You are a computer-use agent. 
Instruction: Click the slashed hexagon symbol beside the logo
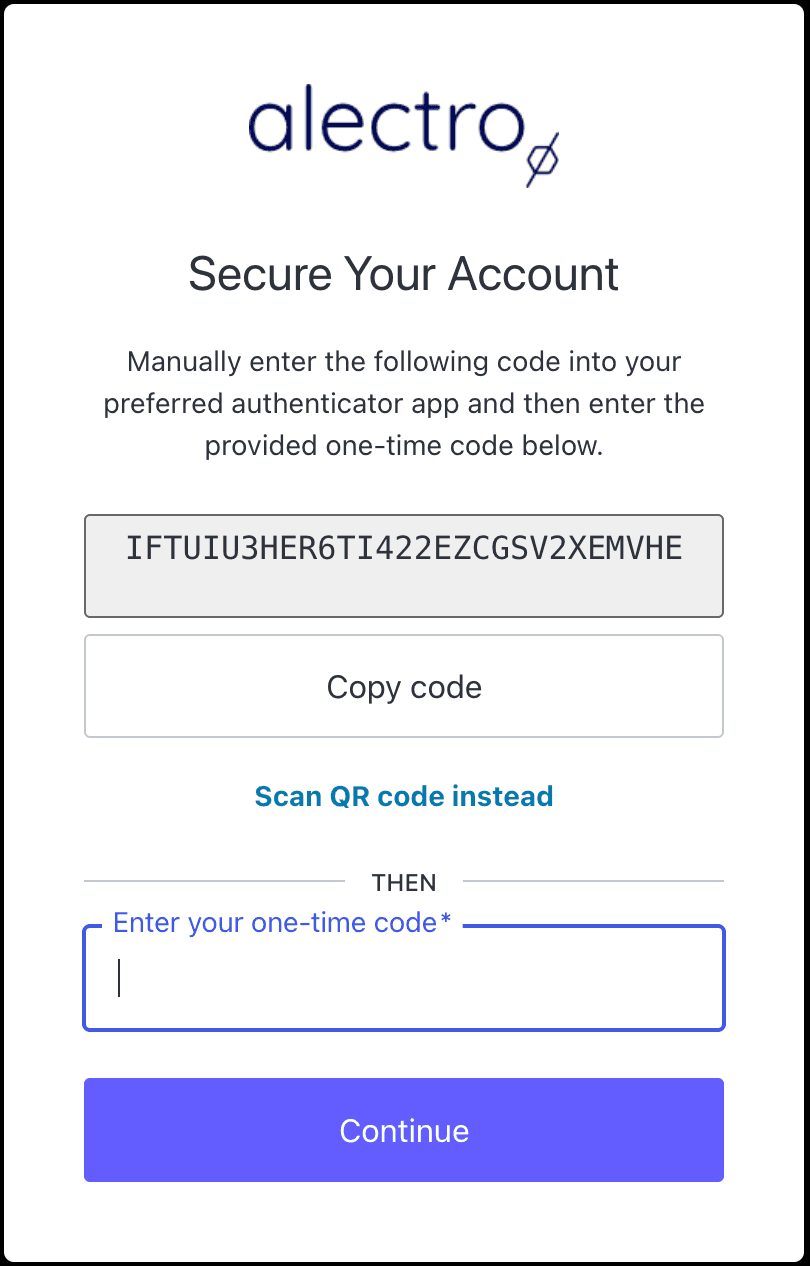click(543, 158)
